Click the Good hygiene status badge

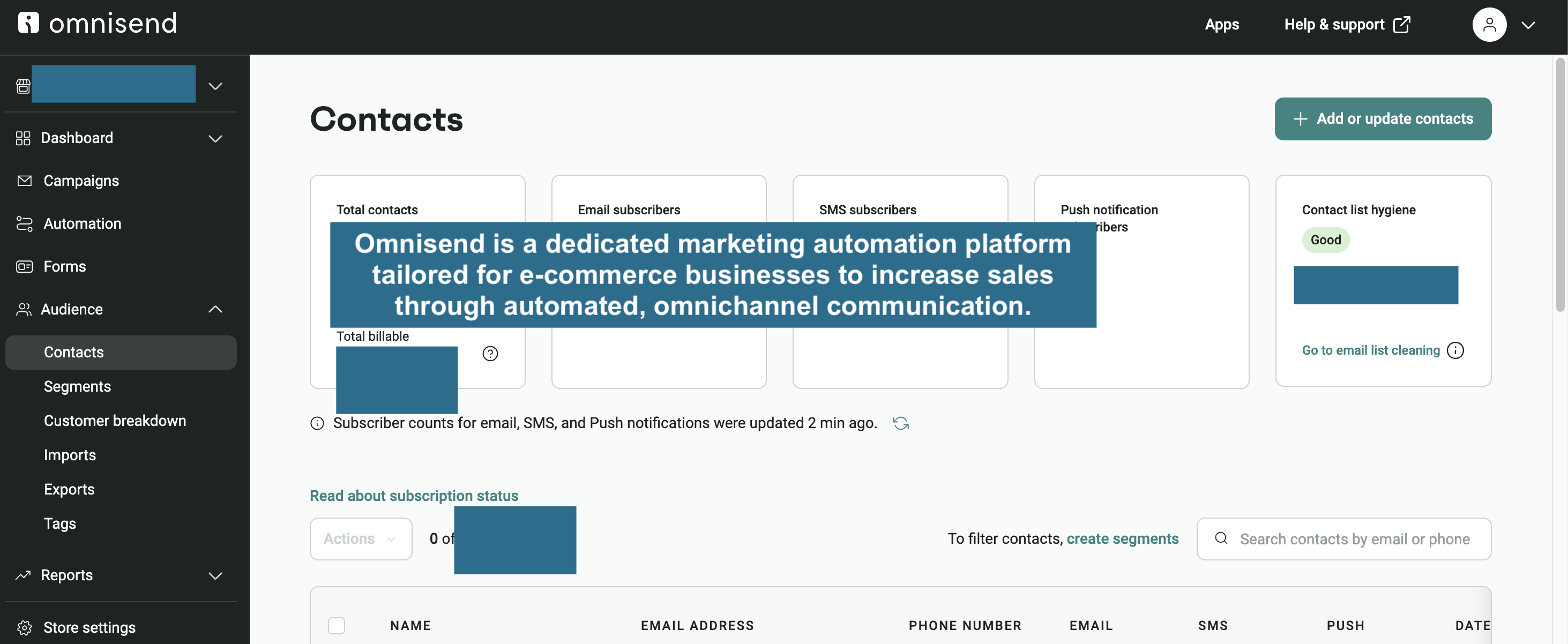pyautogui.click(x=1326, y=240)
